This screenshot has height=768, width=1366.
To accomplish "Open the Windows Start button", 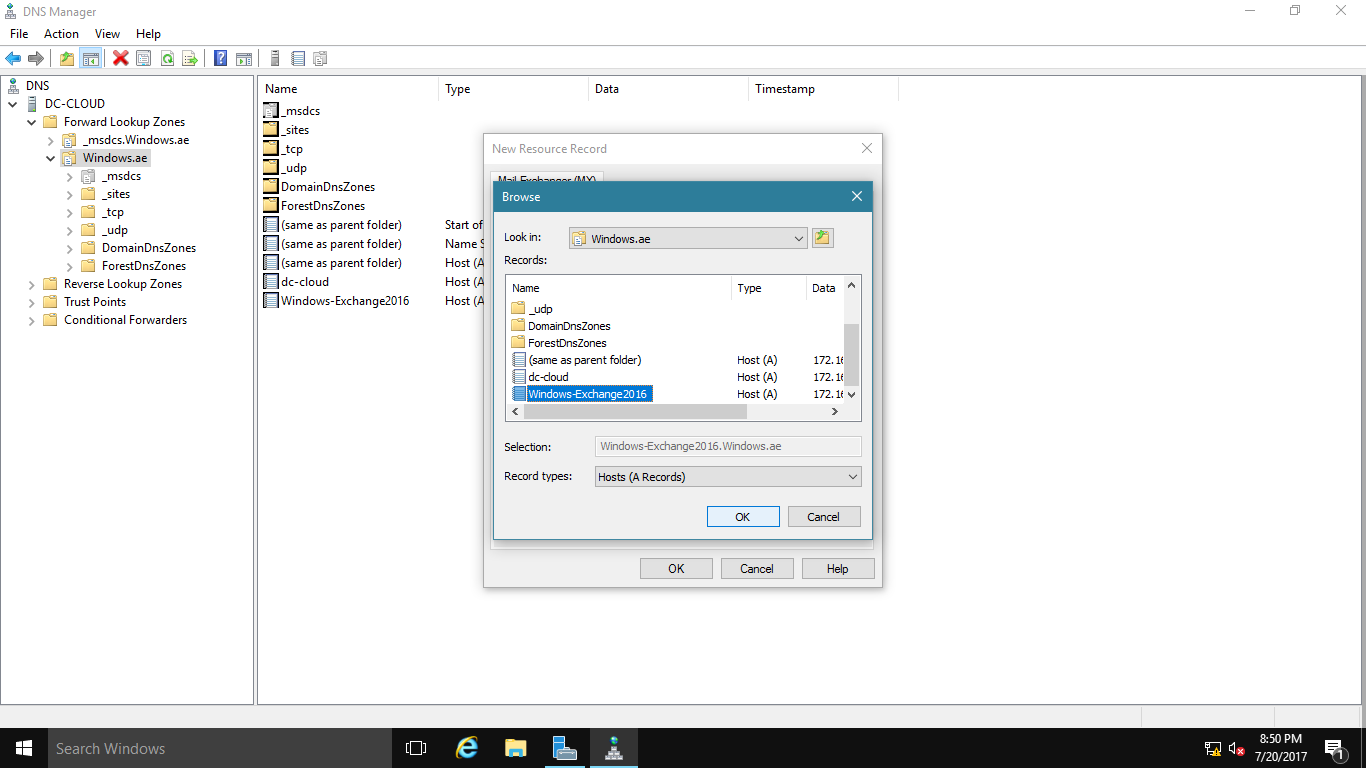I will tap(24, 748).
